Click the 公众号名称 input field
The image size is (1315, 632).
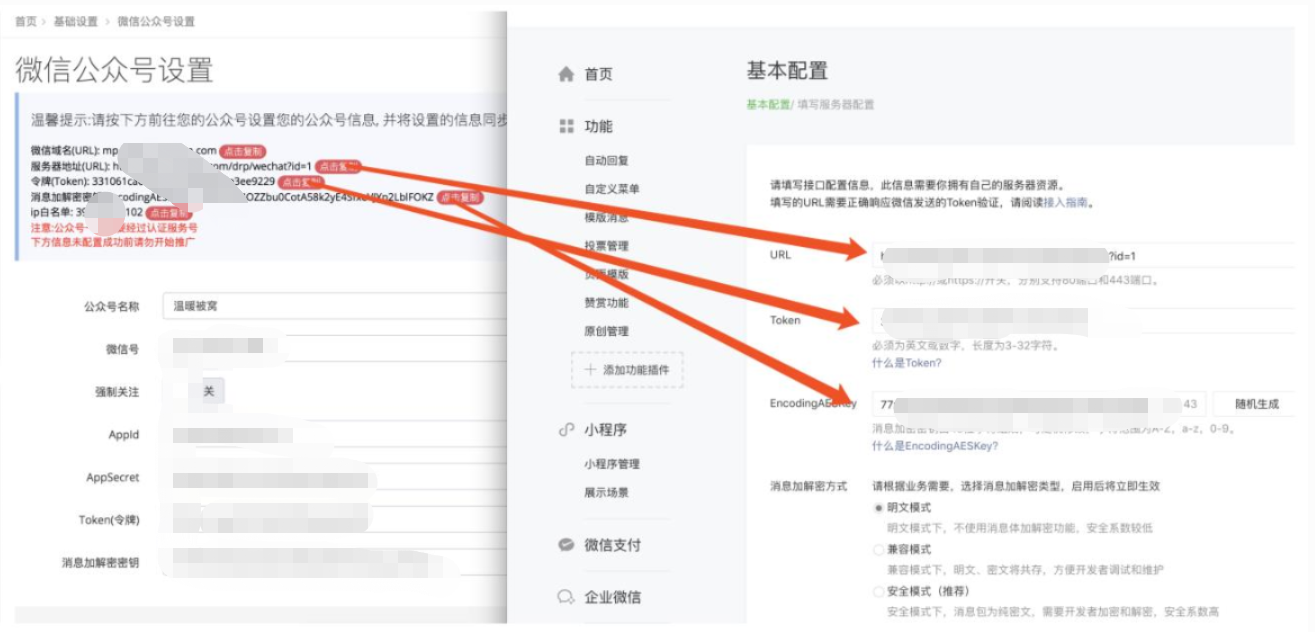[334, 306]
